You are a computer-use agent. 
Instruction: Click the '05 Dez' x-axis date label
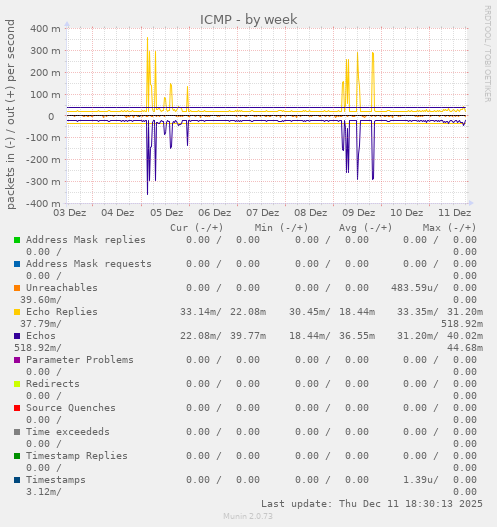point(167,213)
